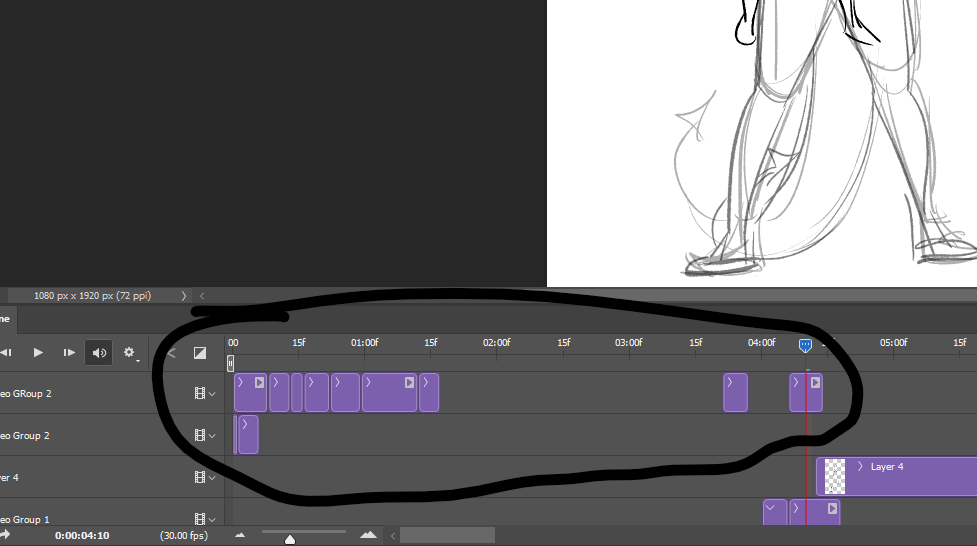Expand the fourth clip in Video GRoup 2
The height and width of the screenshot is (546, 977).
click(x=311, y=382)
